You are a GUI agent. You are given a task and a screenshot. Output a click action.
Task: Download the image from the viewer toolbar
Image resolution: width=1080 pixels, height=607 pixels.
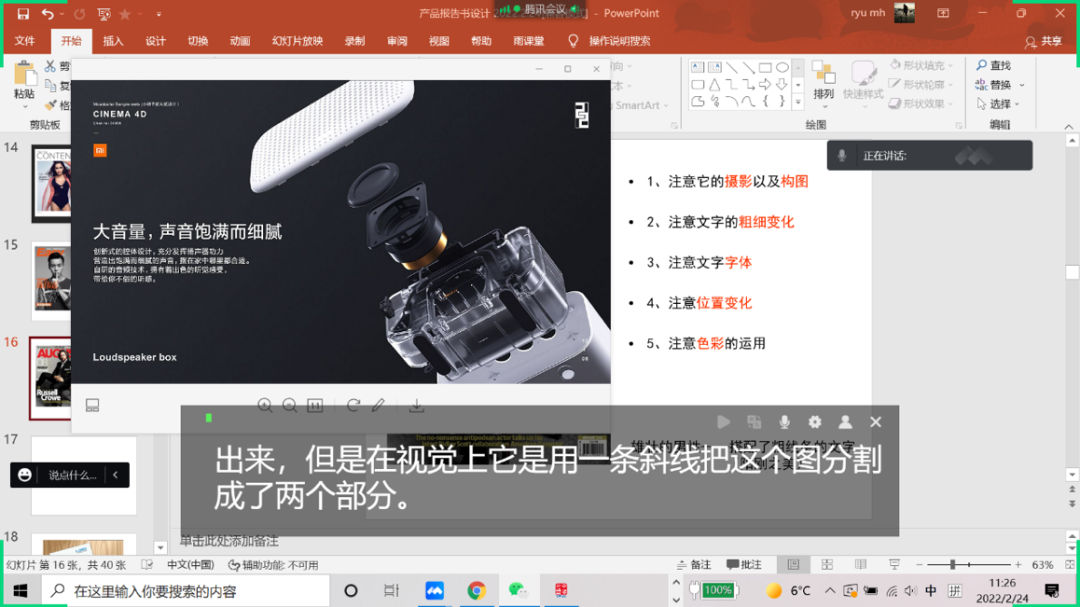click(x=417, y=405)
